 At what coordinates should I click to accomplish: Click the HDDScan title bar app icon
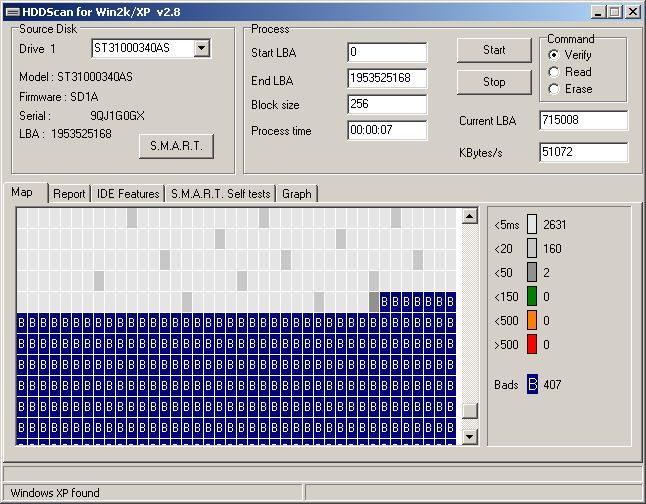(12, 12)
